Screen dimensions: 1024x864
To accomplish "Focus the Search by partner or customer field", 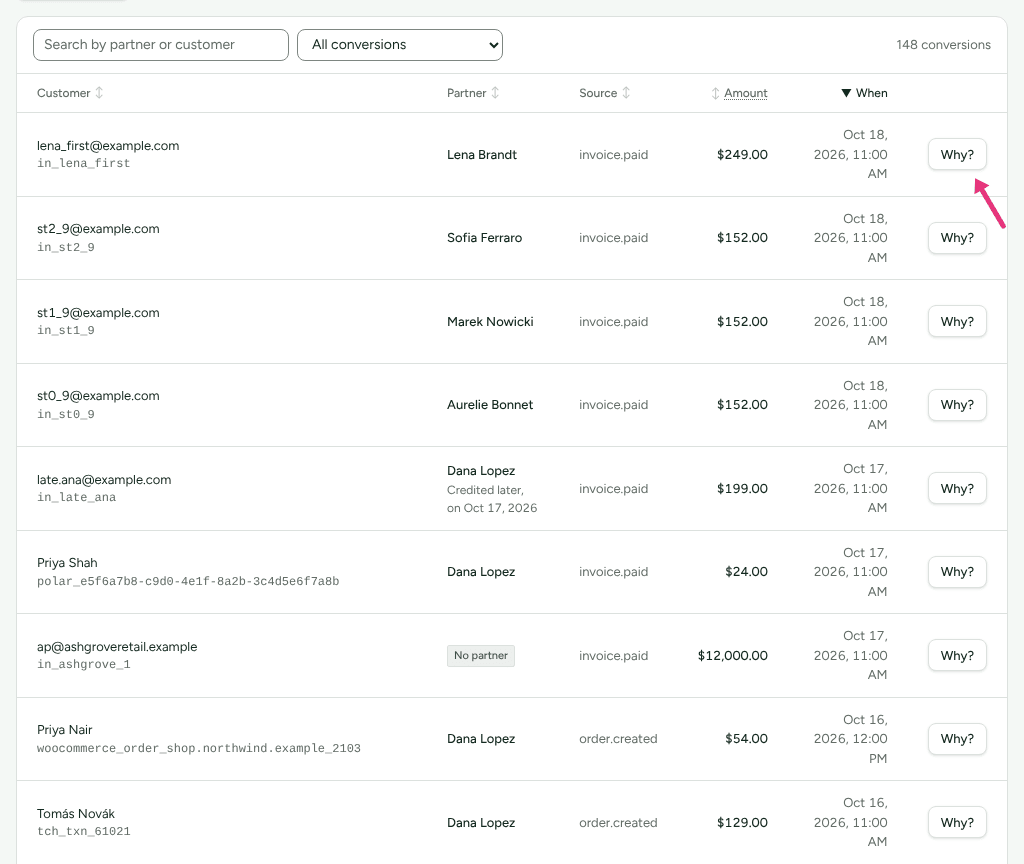I will tap(161, 45).
